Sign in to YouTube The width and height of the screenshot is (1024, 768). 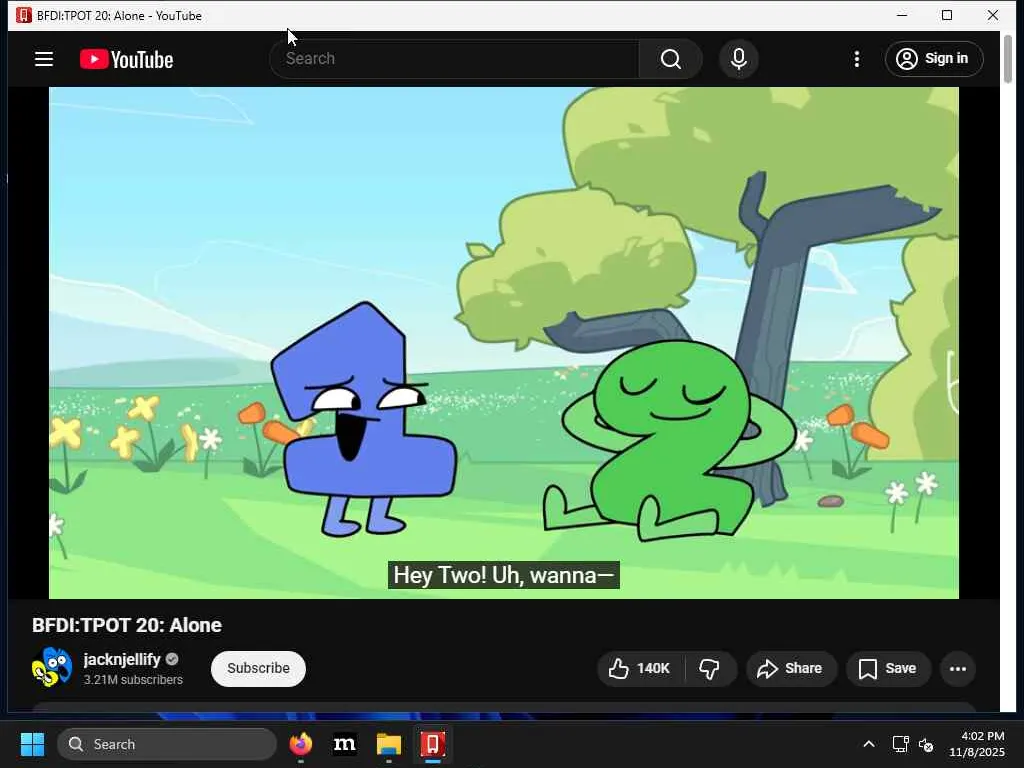click(934, 59)
